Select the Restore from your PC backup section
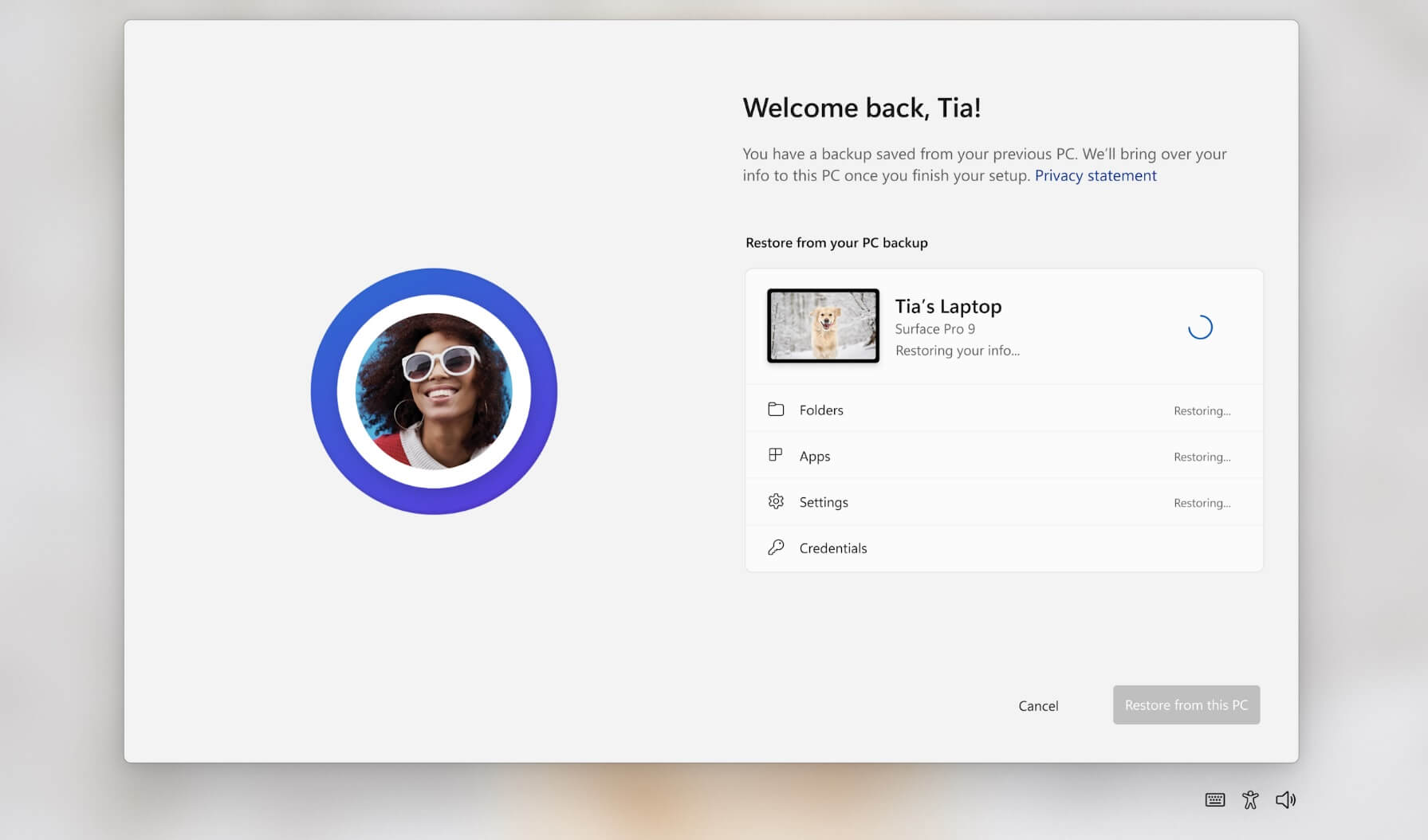This screenshot has height=840, width=1428. pyautogui.click(x=836, y=242)
